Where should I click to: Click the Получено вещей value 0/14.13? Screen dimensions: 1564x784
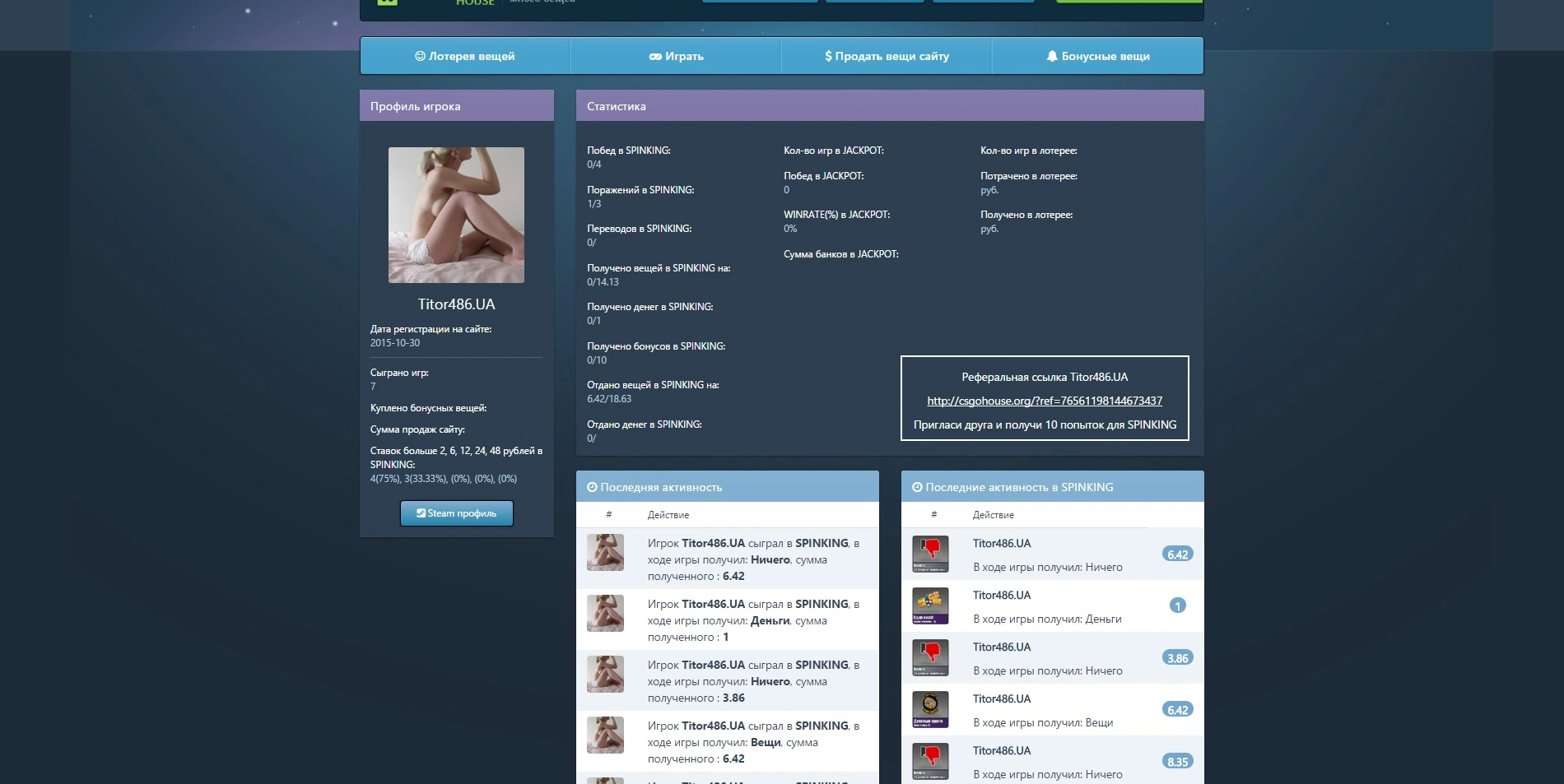click(x=603, y=282)
